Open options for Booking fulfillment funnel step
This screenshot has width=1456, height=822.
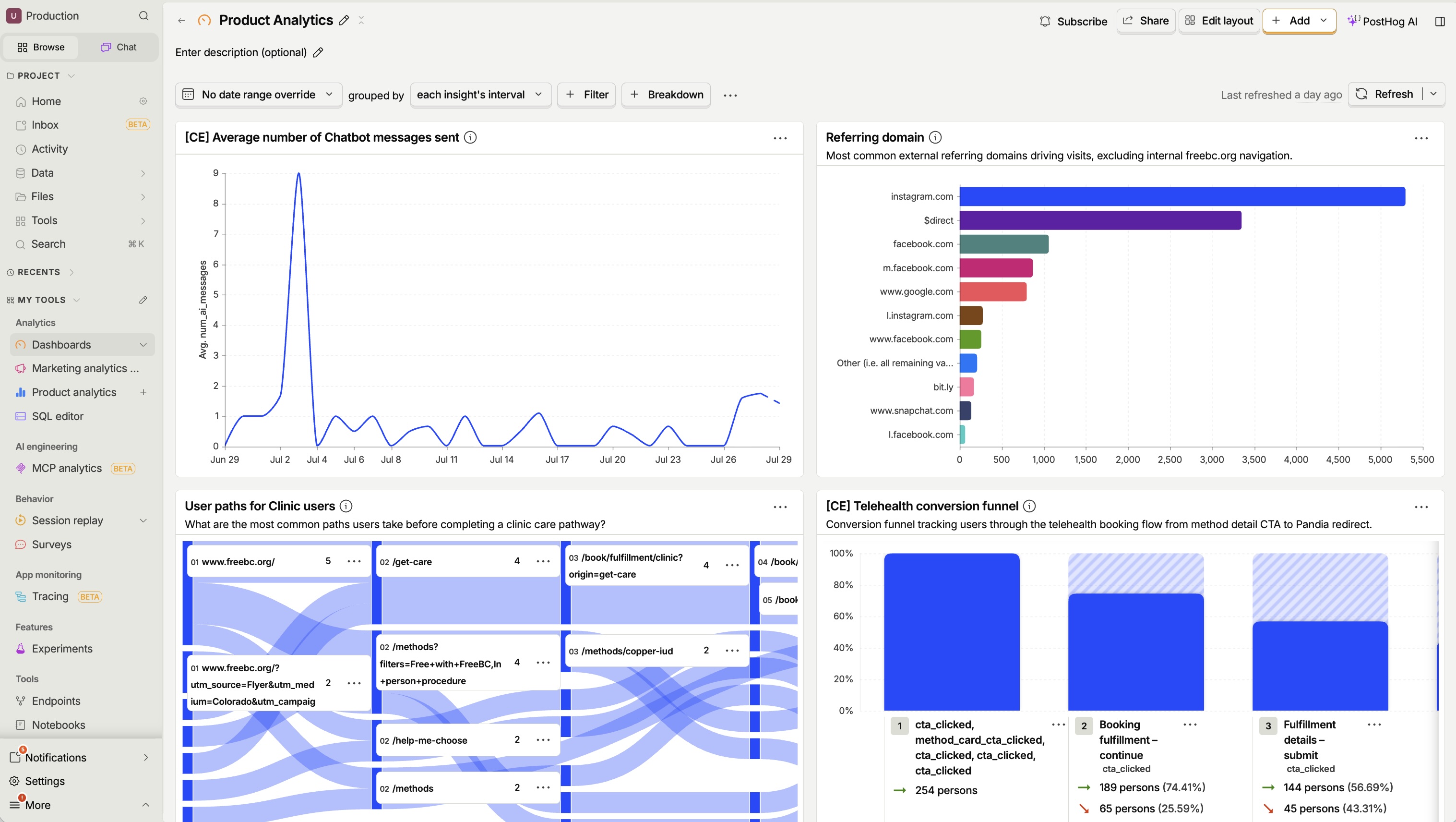1190,724
